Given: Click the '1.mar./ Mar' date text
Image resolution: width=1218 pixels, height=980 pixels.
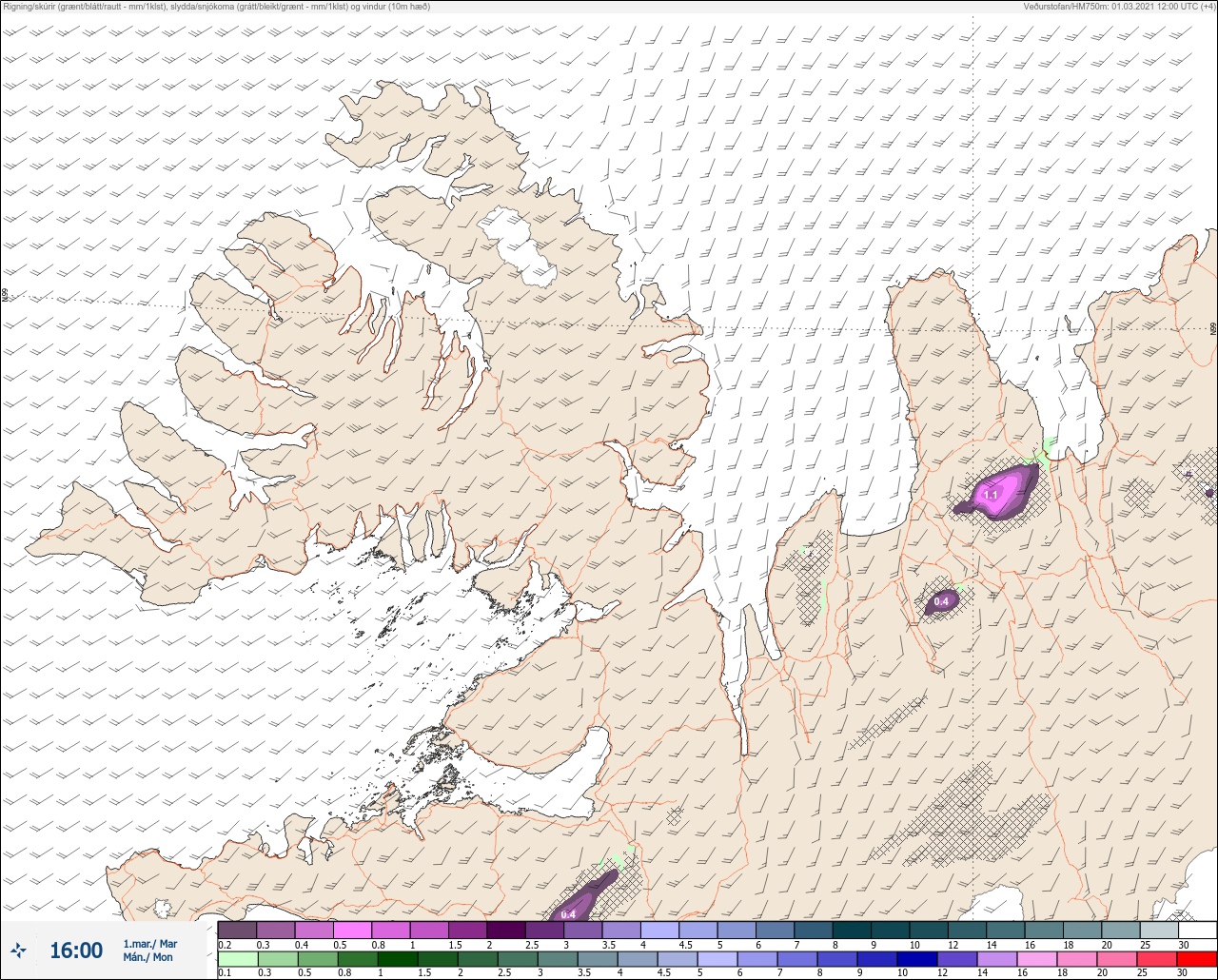Looking at the screenshot, I should coord(150,944).
